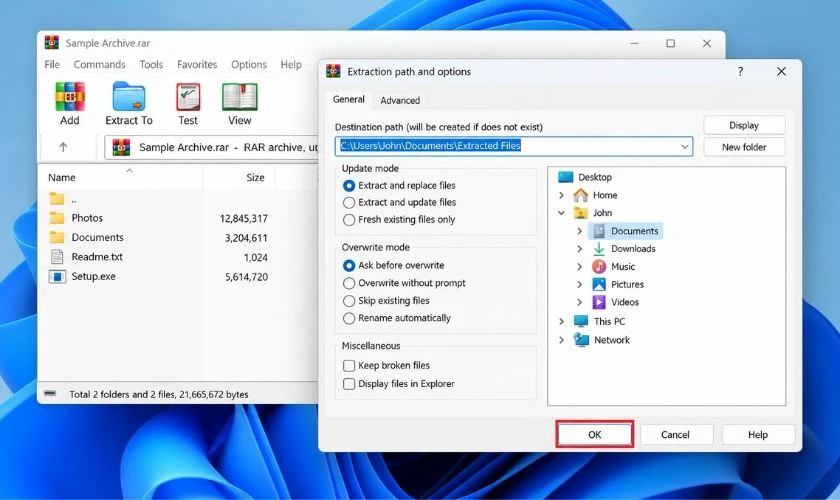Click the Display button
The height and width of the screenshot is (500, 840).
coord(744,125)
